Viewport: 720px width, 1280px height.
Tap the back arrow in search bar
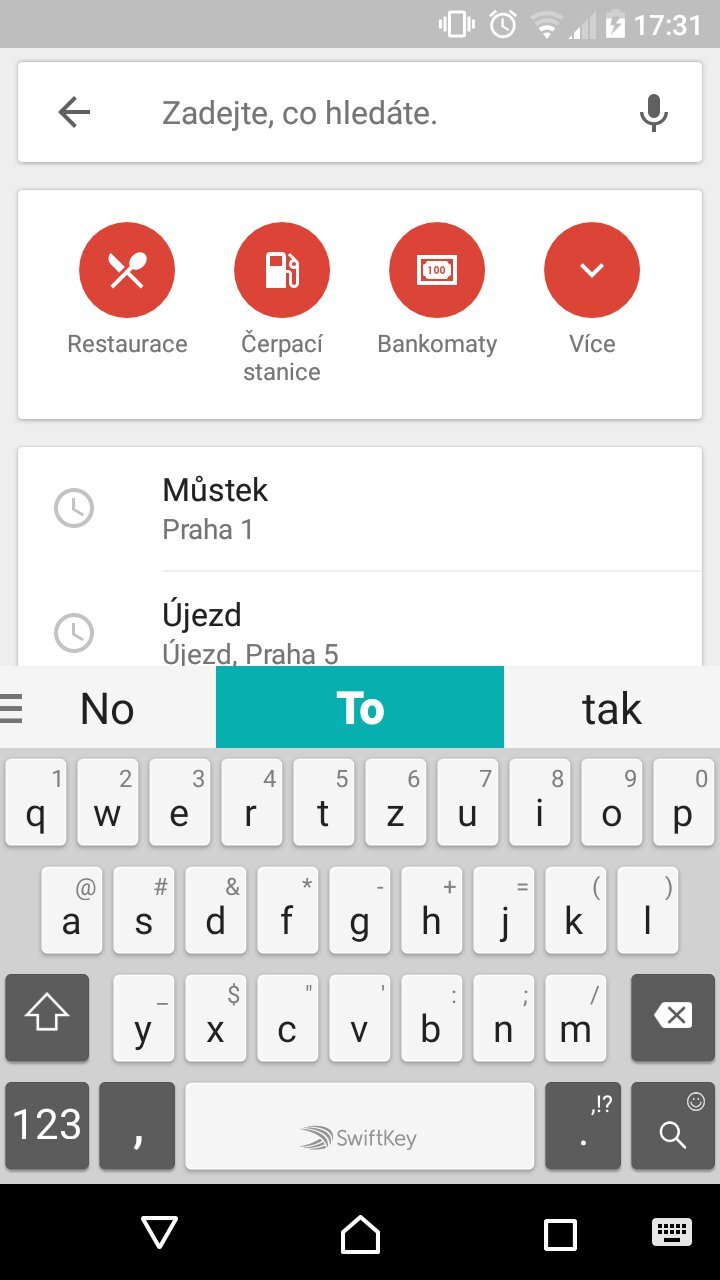coord(75,113)
